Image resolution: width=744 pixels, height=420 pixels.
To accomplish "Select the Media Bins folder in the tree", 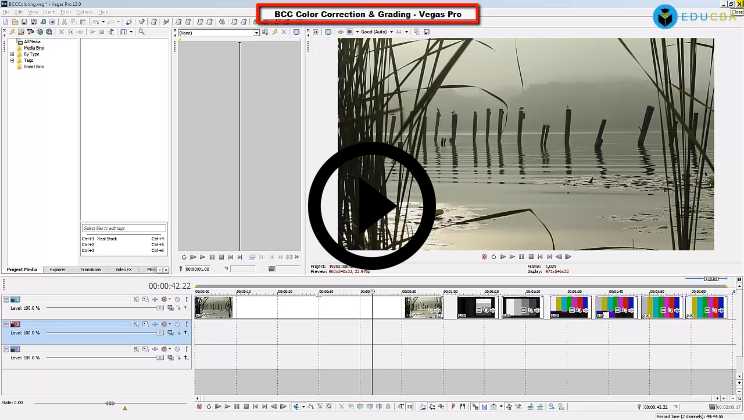I will [x=33, y=47].
